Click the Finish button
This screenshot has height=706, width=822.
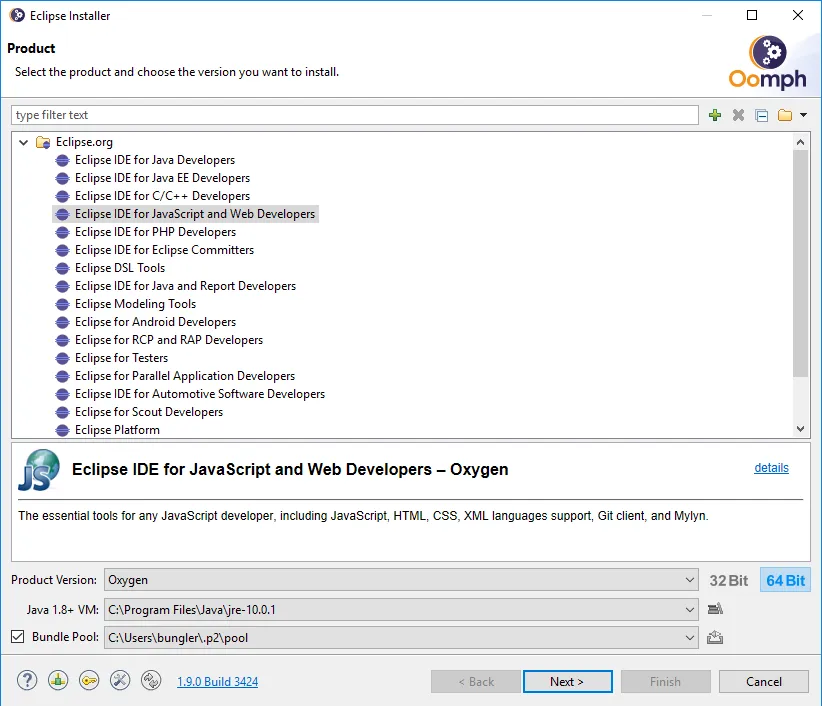click(x=665, y=681)
